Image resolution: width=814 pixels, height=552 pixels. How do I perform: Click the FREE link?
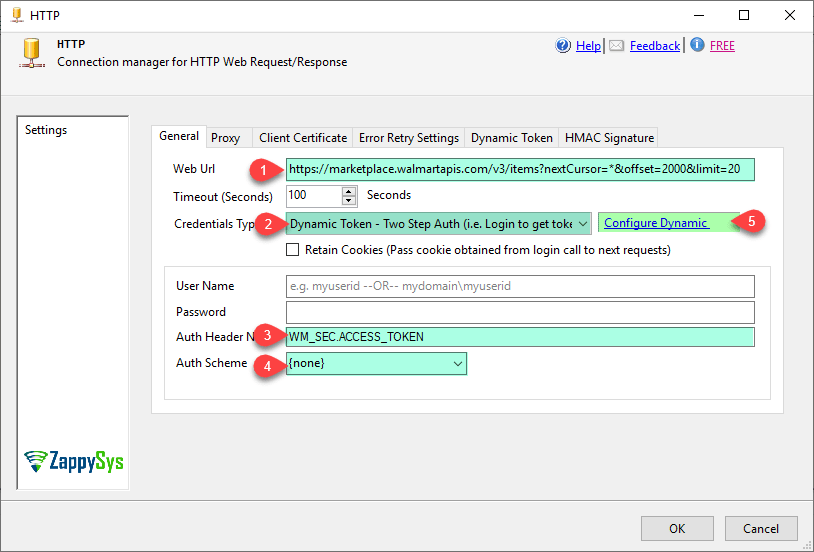722,46
